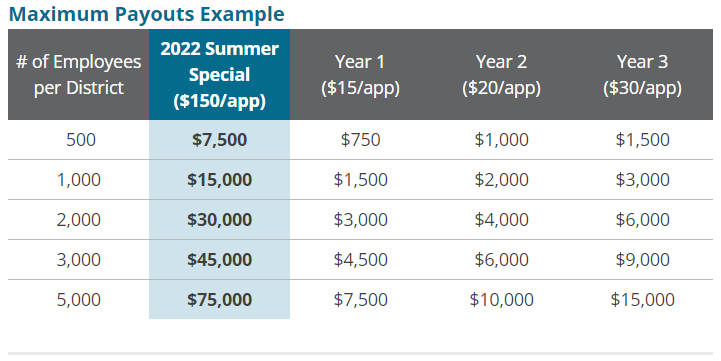Click the $750 Year 1 cell
This screenshot has width=721, height=361.
click(360, 140)
